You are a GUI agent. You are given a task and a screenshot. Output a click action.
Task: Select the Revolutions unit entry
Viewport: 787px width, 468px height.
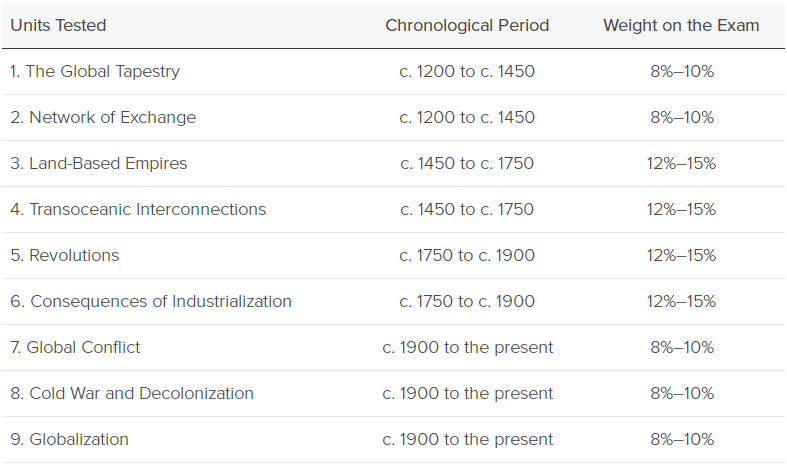point(65,255)
